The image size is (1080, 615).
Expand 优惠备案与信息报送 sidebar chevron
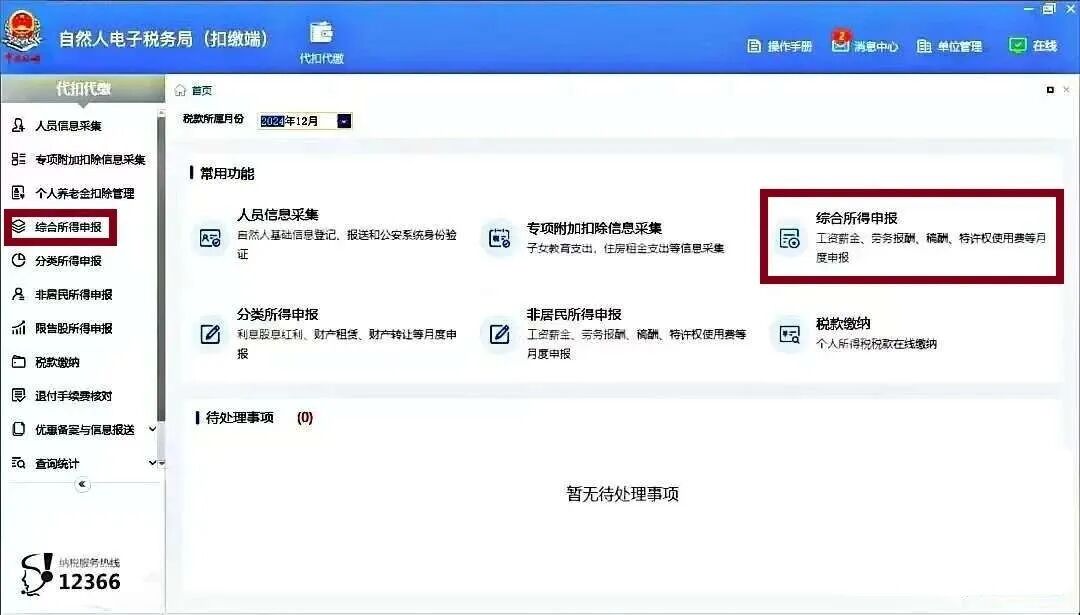click(151, 429)
